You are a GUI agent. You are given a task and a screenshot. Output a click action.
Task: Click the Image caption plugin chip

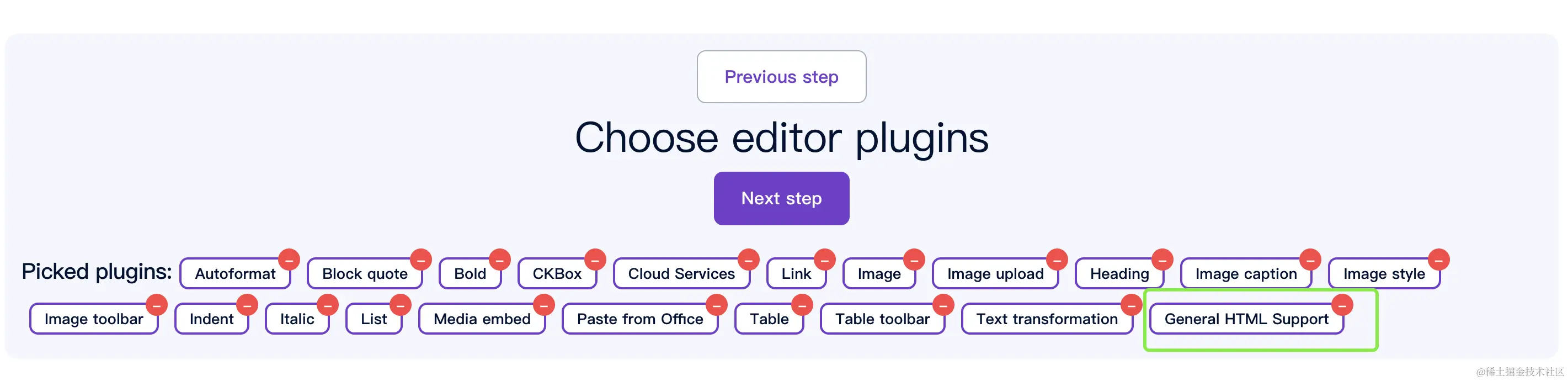point(1245,274)
